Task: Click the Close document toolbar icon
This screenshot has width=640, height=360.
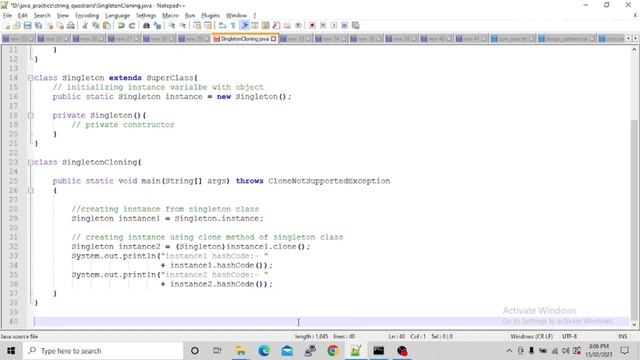Action: pyautogui.click(x=49, y=25)
